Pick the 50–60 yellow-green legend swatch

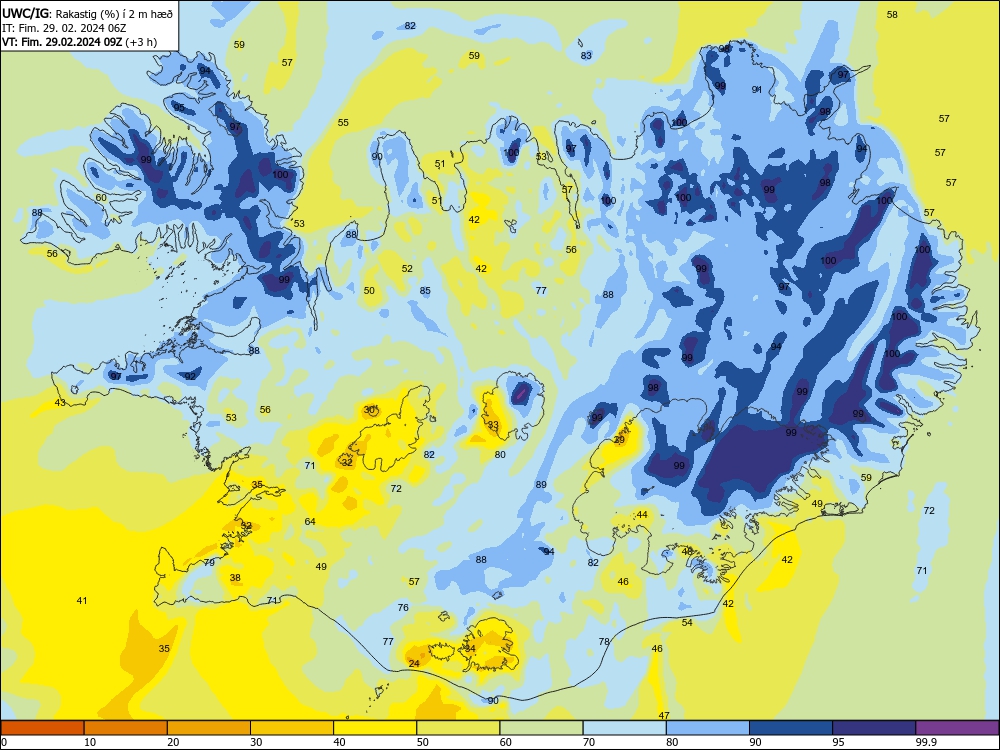click(458, 728)
